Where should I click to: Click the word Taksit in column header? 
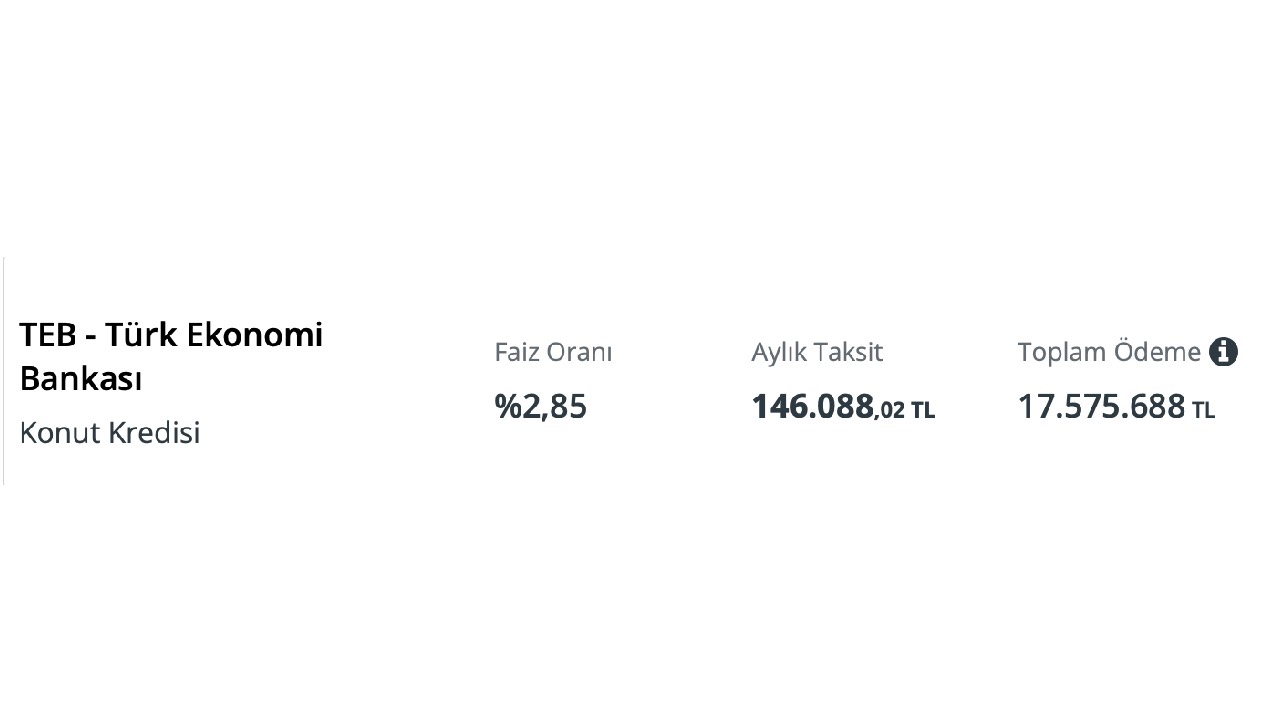pyautogui.click(x=848, y=352)
